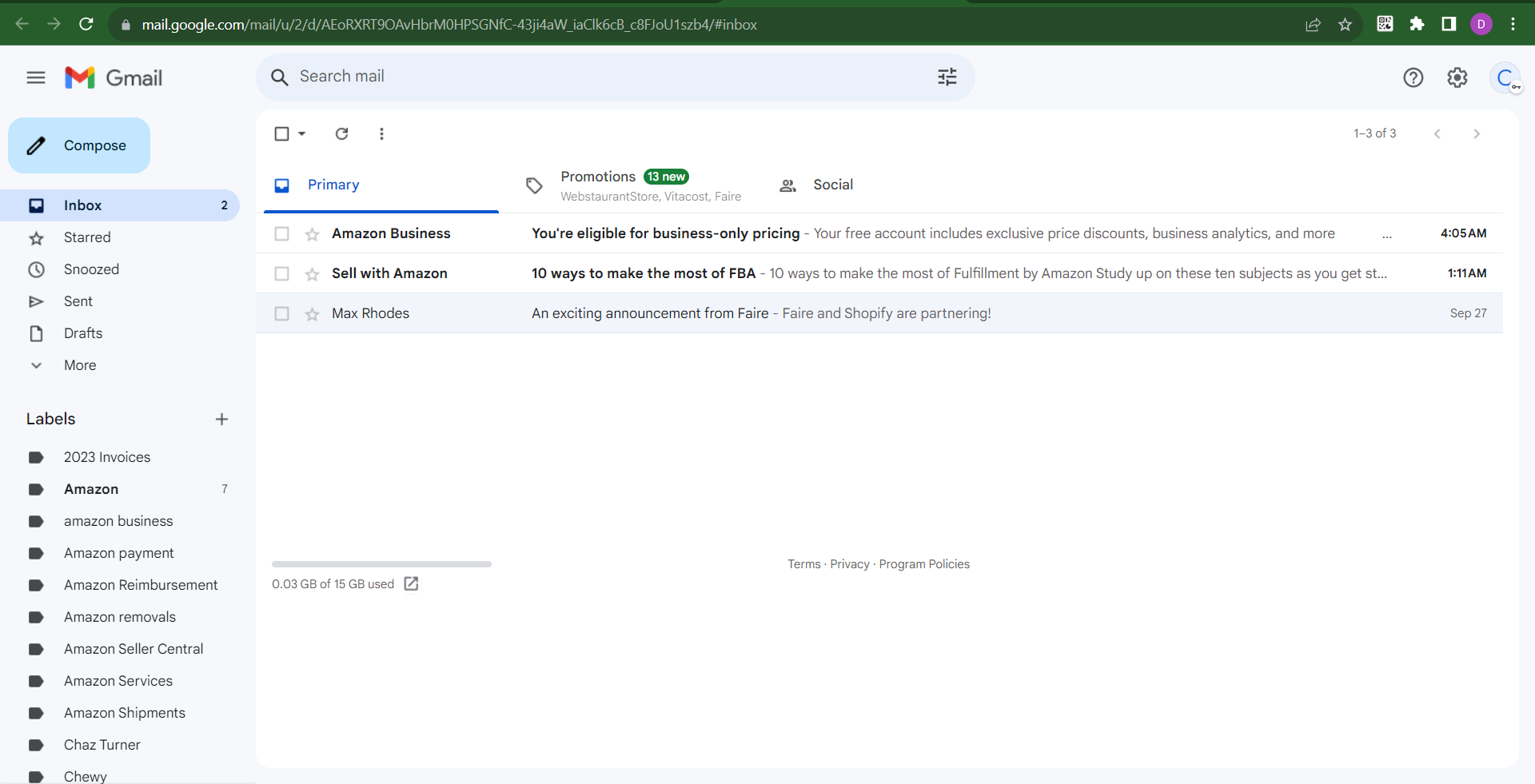Share this page icon in address bar
The height and width of the screenshot is (784, 1535).
point(1313,24)
